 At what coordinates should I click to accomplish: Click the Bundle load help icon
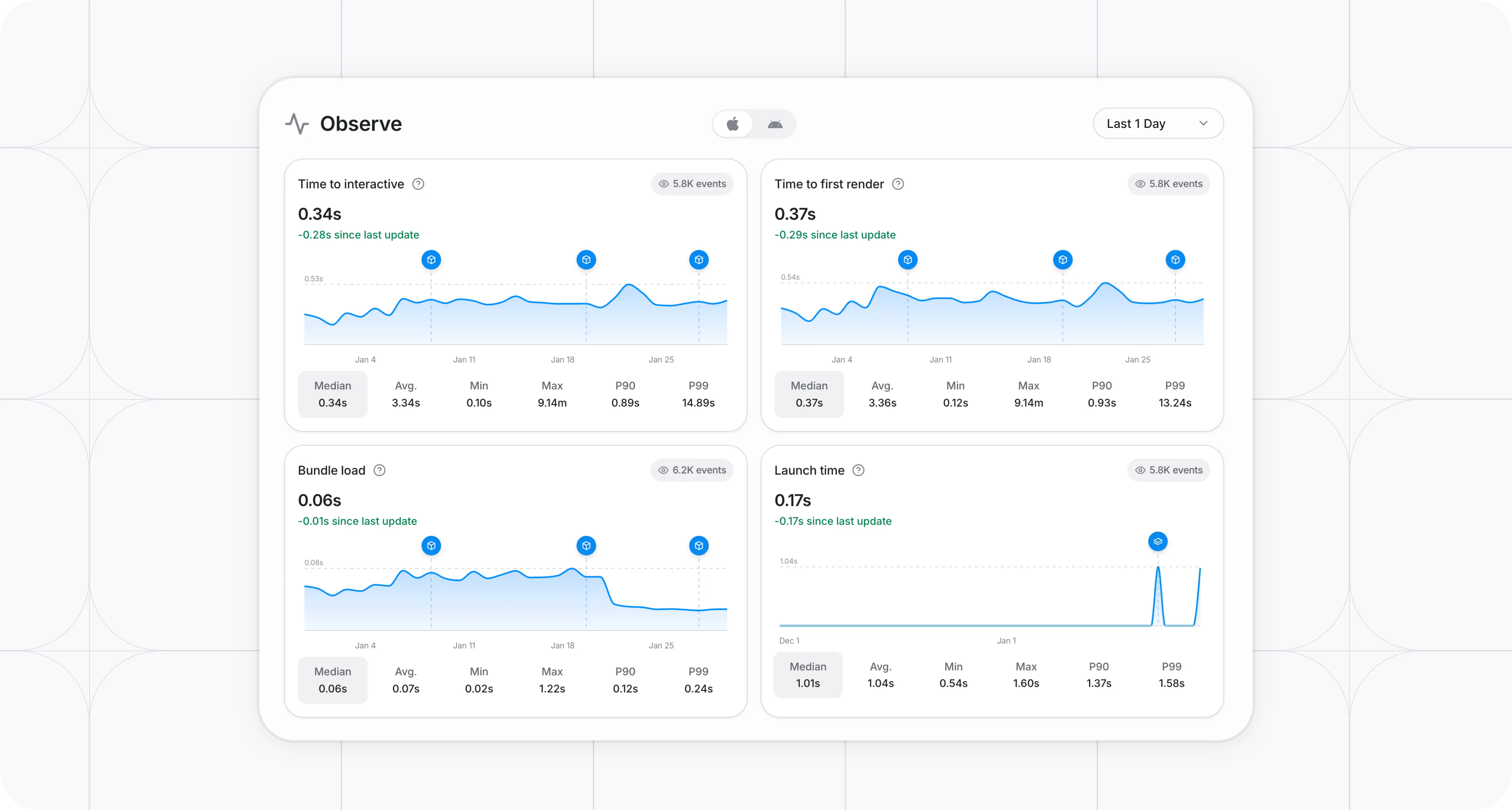click(380, 471)
